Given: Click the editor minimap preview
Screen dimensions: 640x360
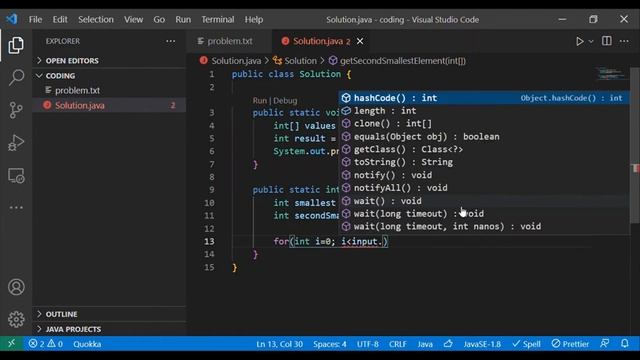Looking at the screenshot, I should (x=611, y=74).
